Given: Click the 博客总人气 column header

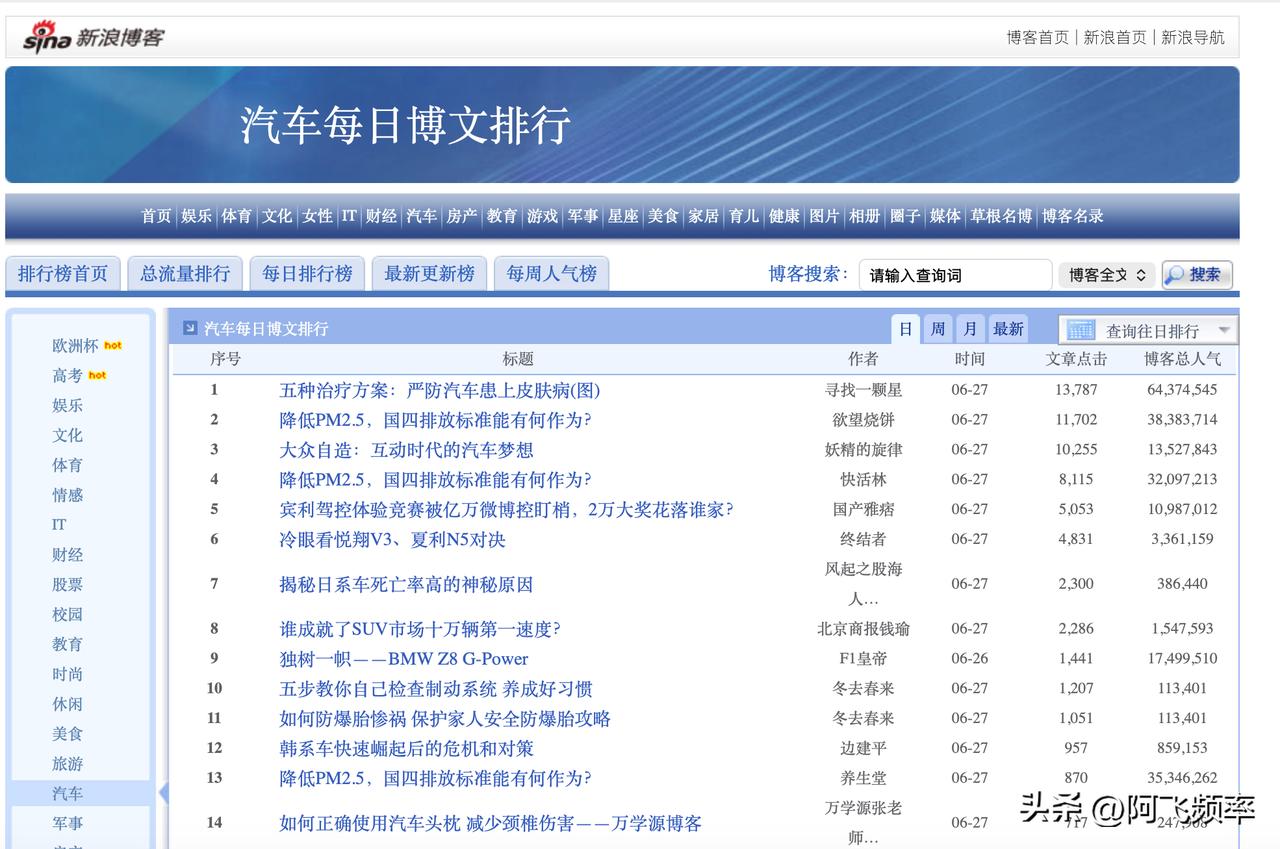Looking at the screenshot, I should tap(1182, 359).
